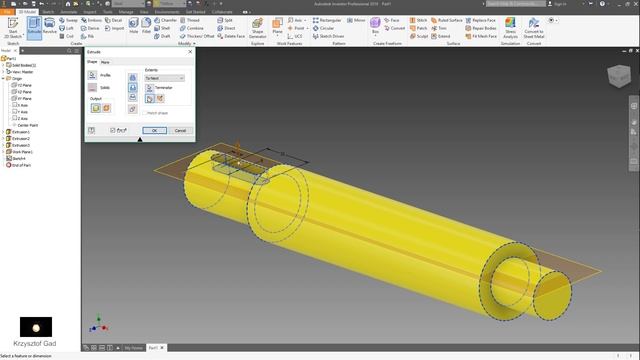Open the Manage ribbon tab
Screen dimensions: 640x360
126,12
